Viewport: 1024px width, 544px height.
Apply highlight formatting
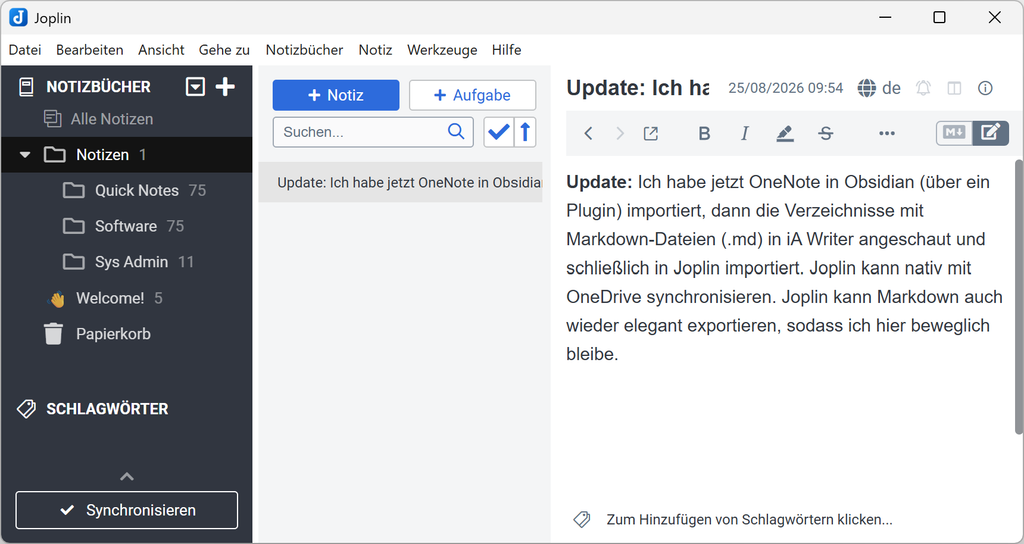784,133
